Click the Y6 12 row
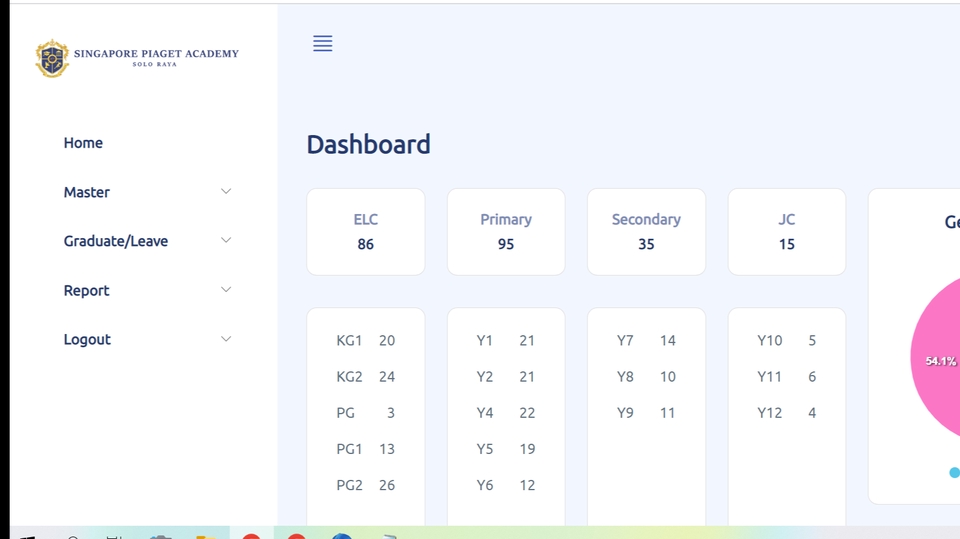The width and height of the screenshot is (960, 539). pos(506,485)
